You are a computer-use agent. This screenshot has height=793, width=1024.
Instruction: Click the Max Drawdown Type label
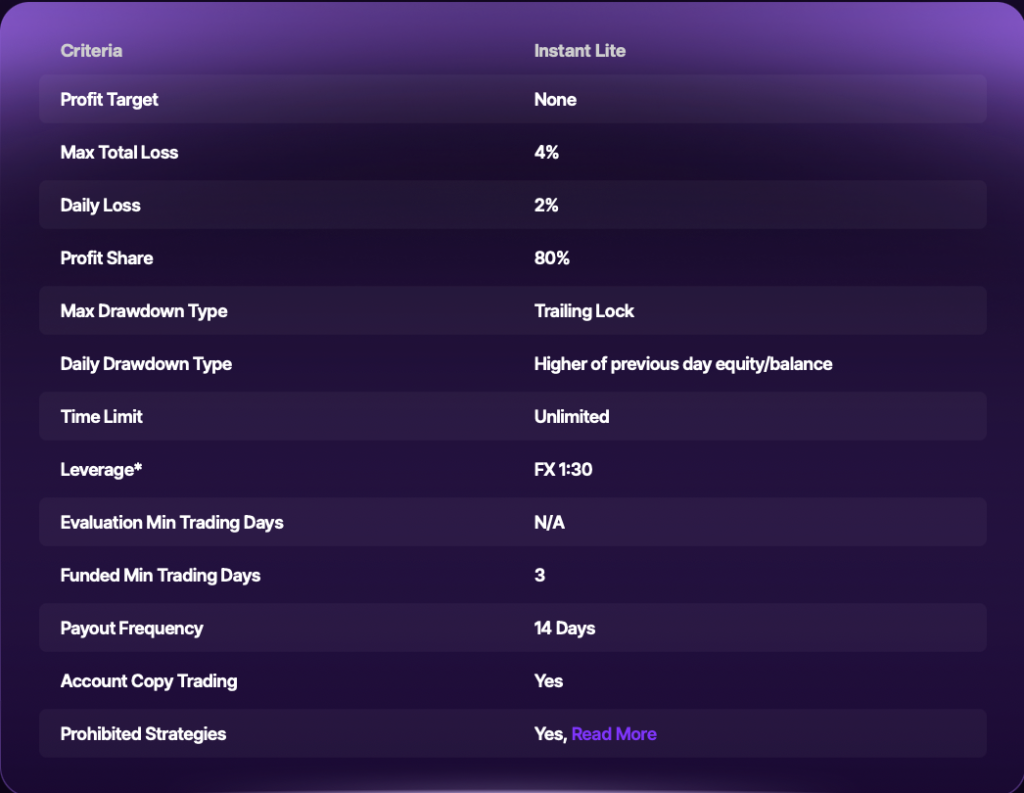[x=143, y=311]
